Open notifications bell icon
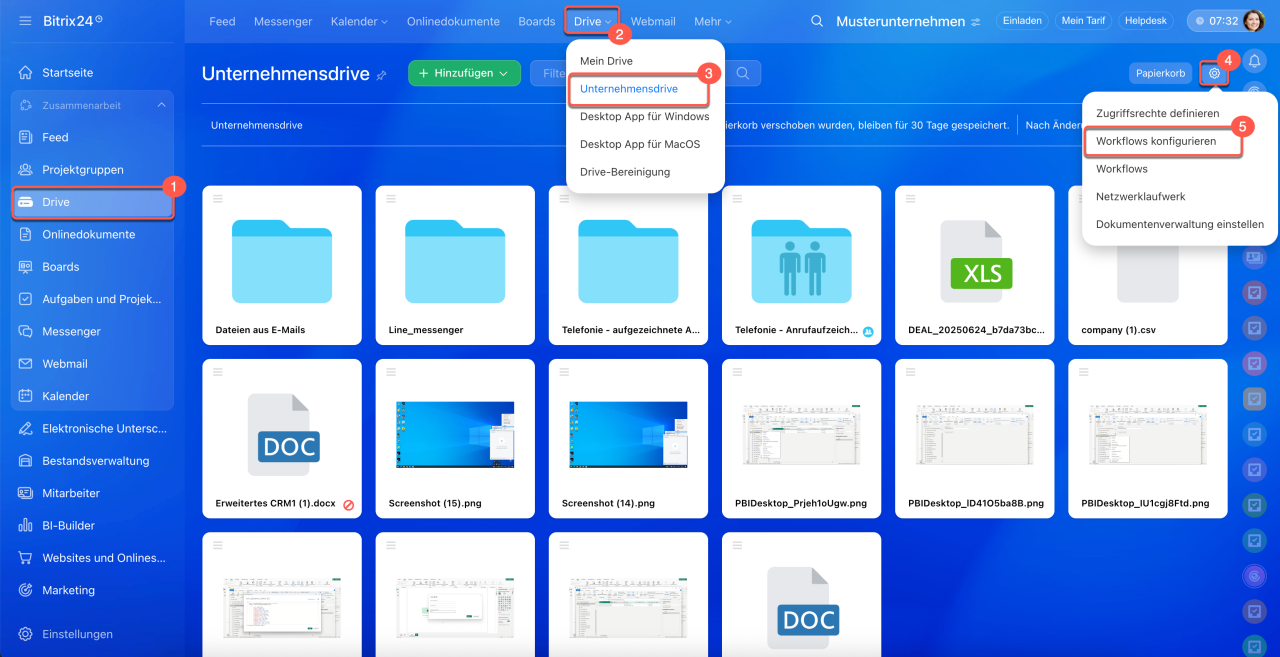Image resolution: width=1280 pixels, height=657 pixels. coord(1254,62)
